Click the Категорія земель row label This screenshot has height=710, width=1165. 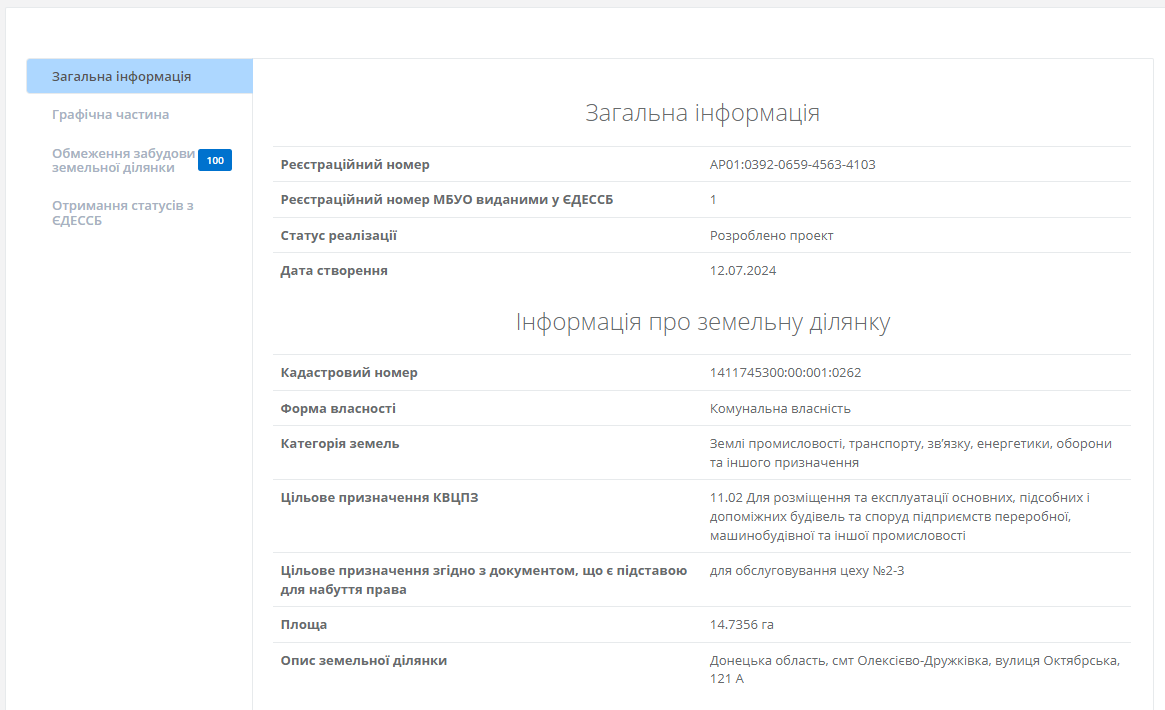coord(340,444)
